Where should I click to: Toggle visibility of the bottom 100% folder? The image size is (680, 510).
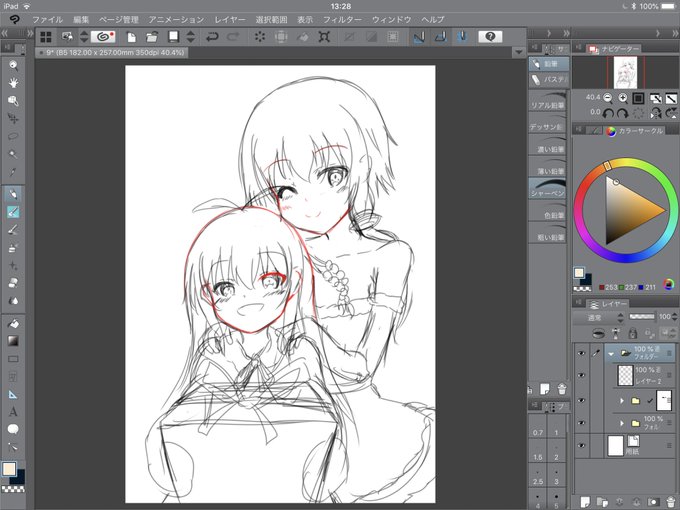(581, 423)
